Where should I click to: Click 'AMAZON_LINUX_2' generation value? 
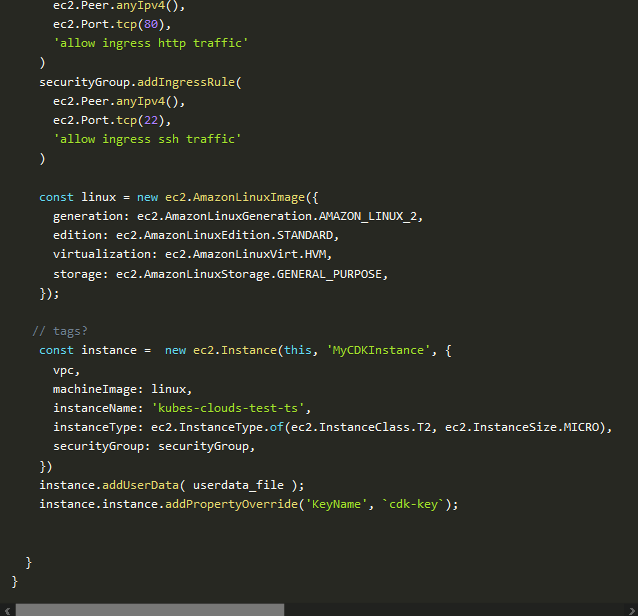pos(368,216)
